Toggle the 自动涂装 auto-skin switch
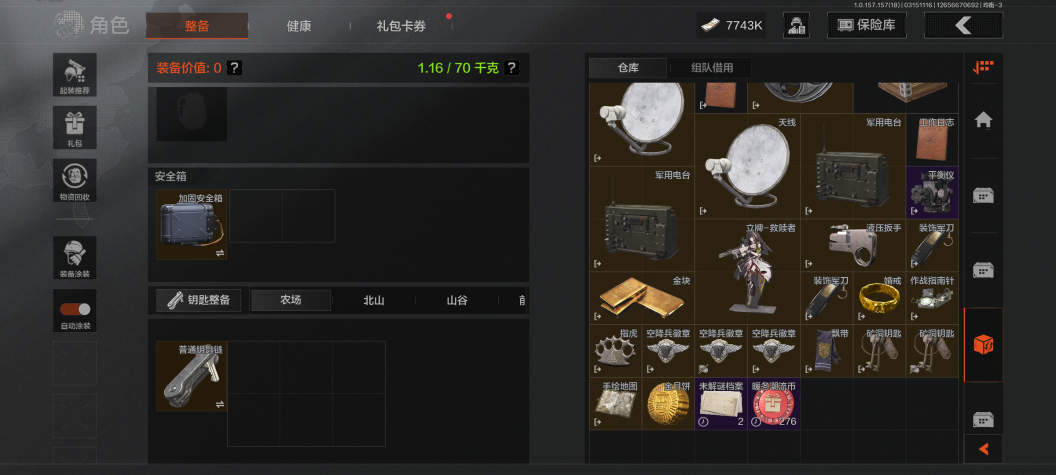 pyautogui.click(x=75, y=309)
